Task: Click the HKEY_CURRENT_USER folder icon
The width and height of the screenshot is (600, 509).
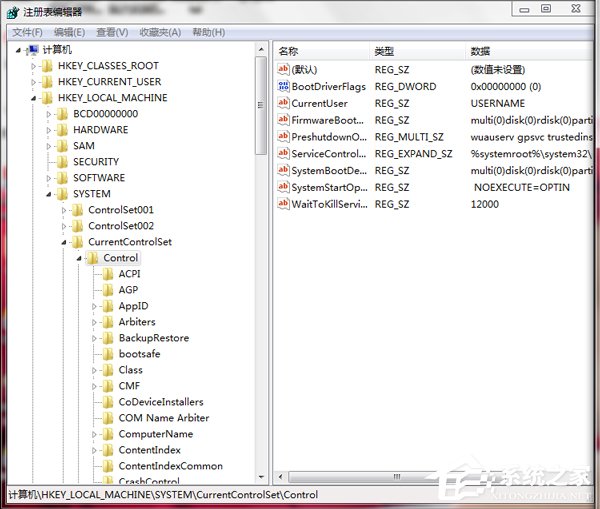Action: 47,82
